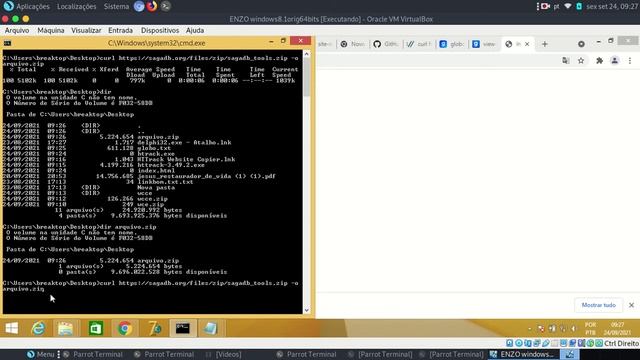Open the terminal launcher in the top panel
Viewport: 640px width, 360px height.
point(165,6)
